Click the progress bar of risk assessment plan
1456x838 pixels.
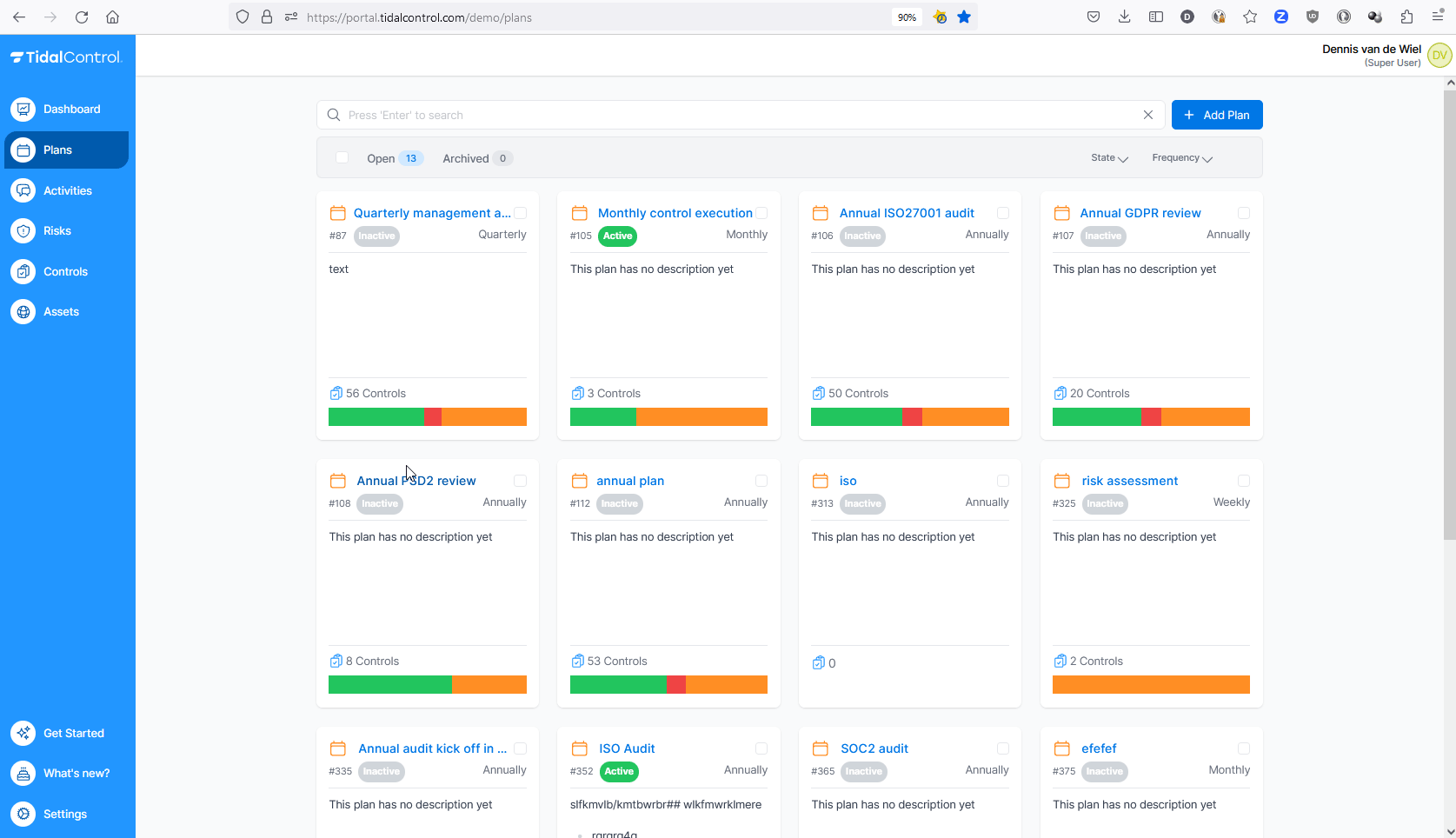click(x=1151, y=685)
